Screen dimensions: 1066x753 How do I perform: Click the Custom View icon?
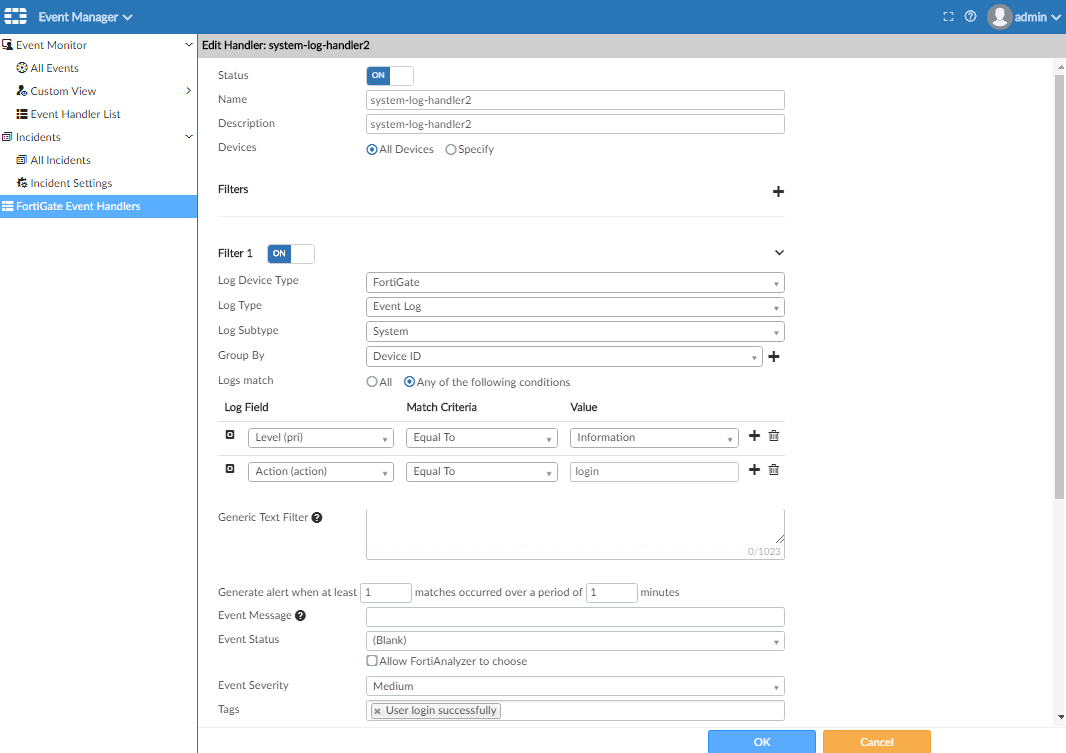click(22, 91)
